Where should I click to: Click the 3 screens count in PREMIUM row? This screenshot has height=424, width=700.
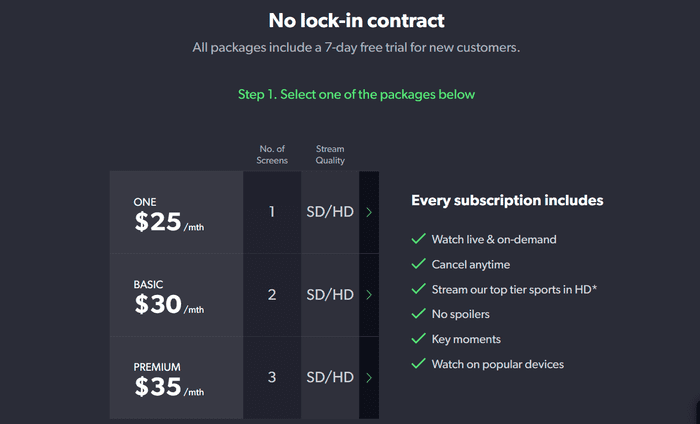tap(272, 377)
